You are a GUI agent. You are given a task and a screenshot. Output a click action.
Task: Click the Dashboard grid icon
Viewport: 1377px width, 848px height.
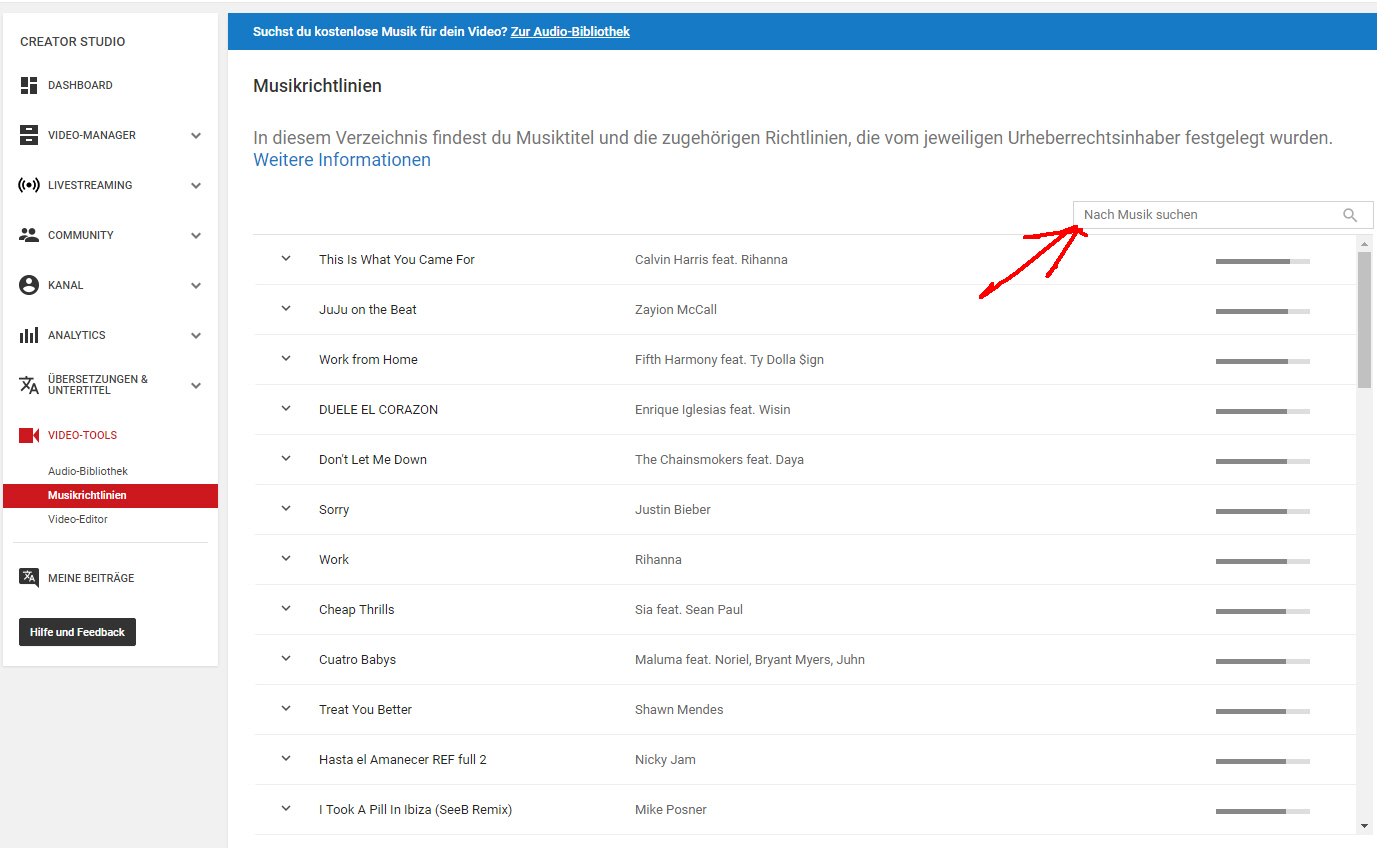(x=29, y=86)
